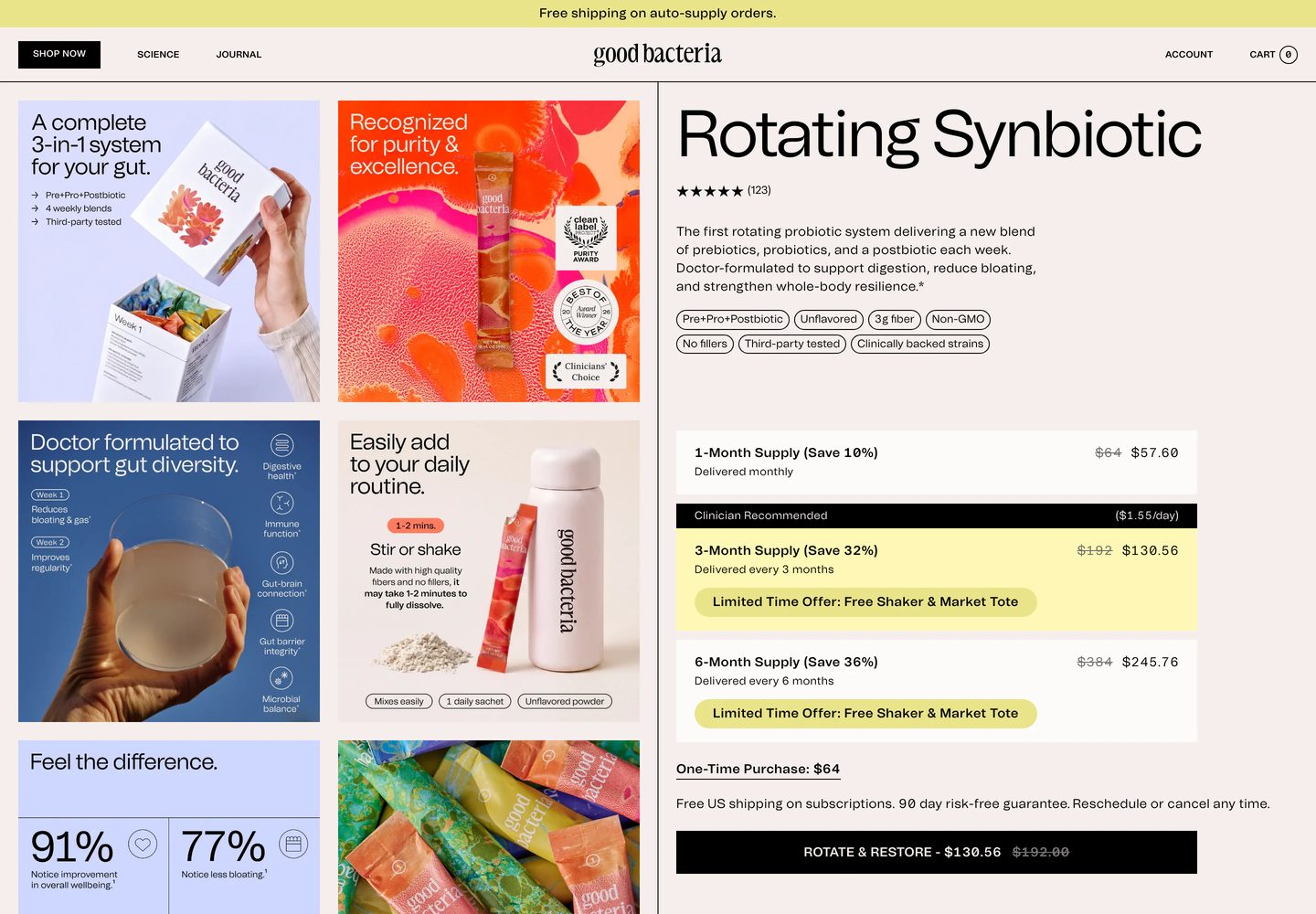
Task: Open the Cart link
Action: pos(1273,55)
